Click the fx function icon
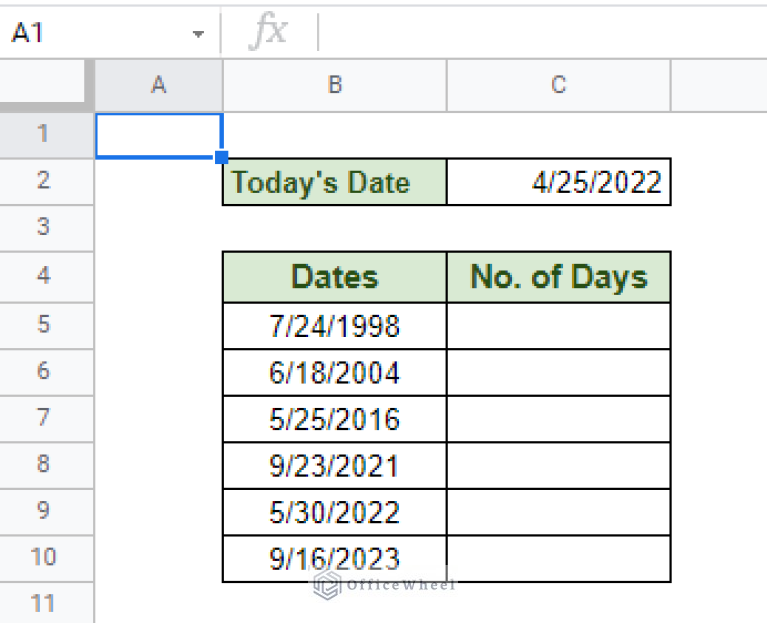Image resolution: width=767 pixels, height=623 pixels. coord(267,33)
